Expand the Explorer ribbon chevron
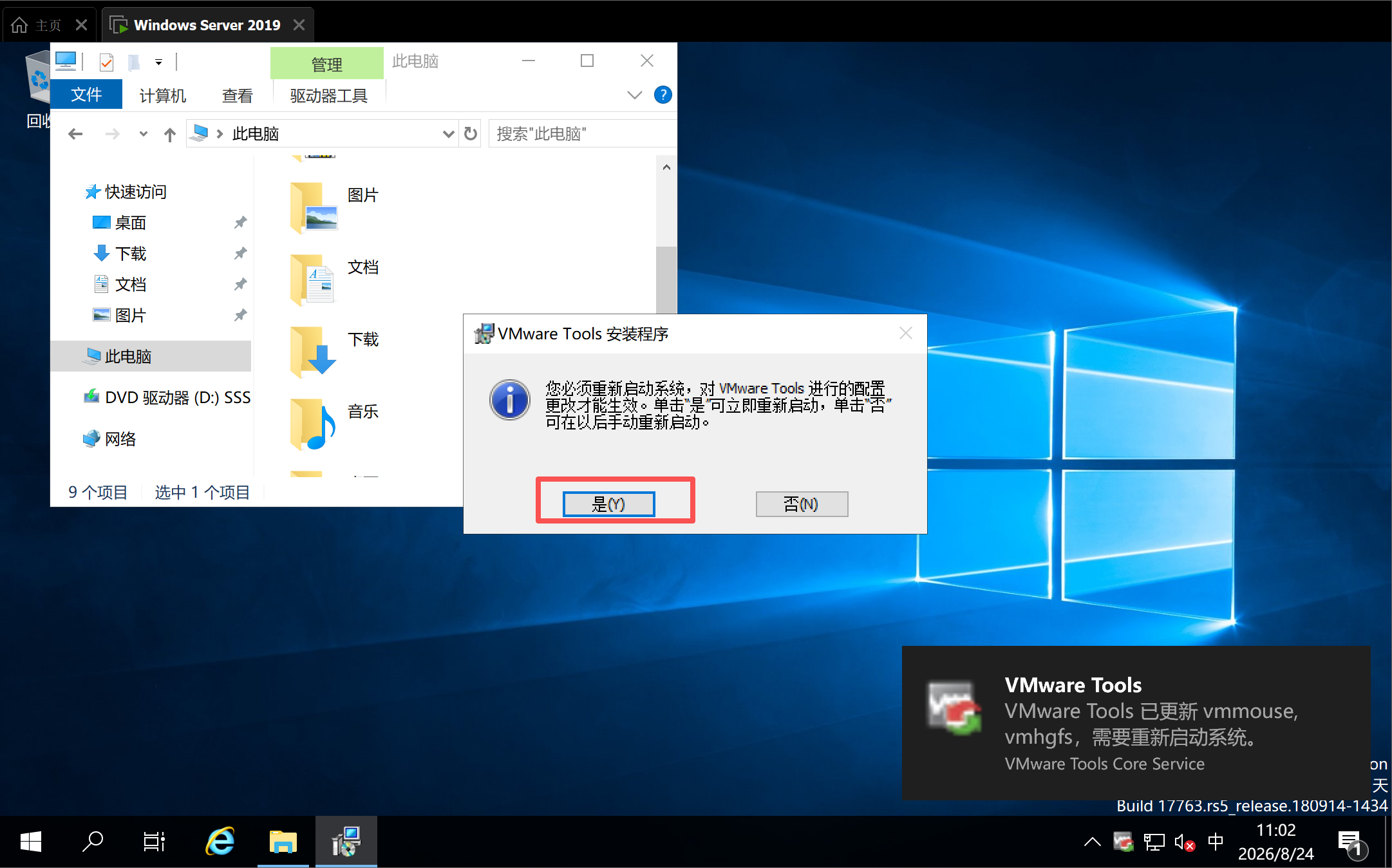Screen dimensions: 1392x868 tap(634, 95)
